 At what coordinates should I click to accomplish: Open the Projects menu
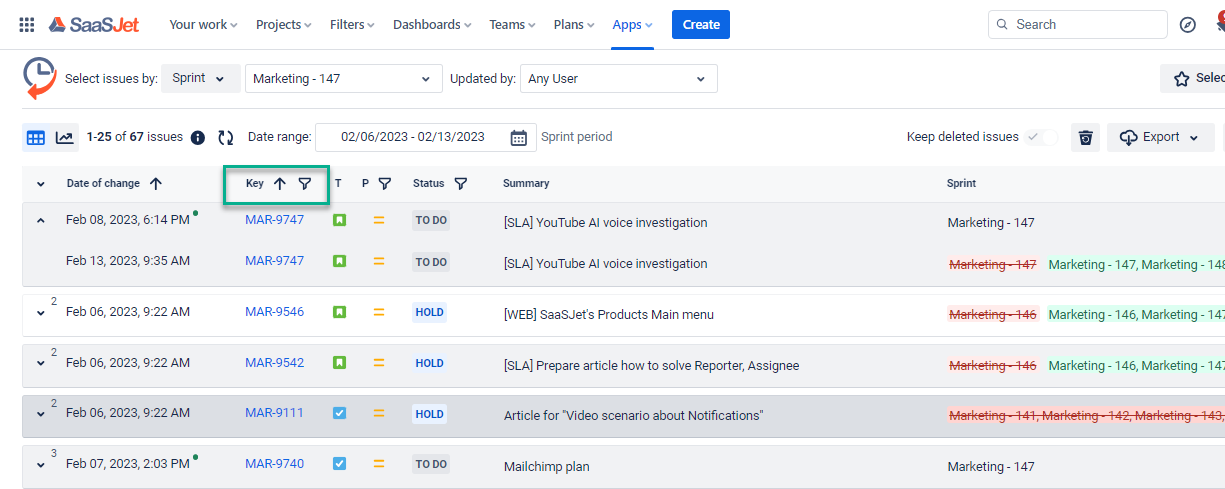[283, 24]
